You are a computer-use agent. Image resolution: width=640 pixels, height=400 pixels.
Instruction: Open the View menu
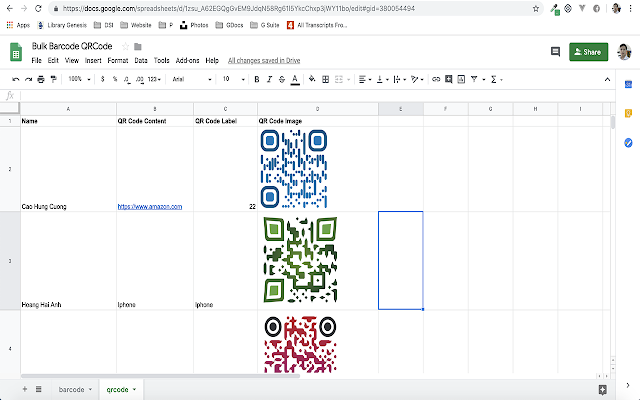coord(72,60)
